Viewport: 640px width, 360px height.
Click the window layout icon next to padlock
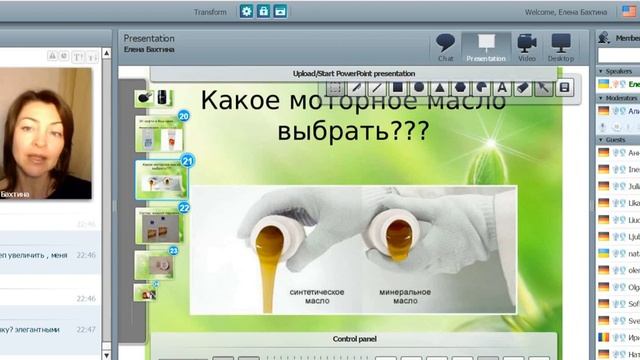tap(280, 11)
